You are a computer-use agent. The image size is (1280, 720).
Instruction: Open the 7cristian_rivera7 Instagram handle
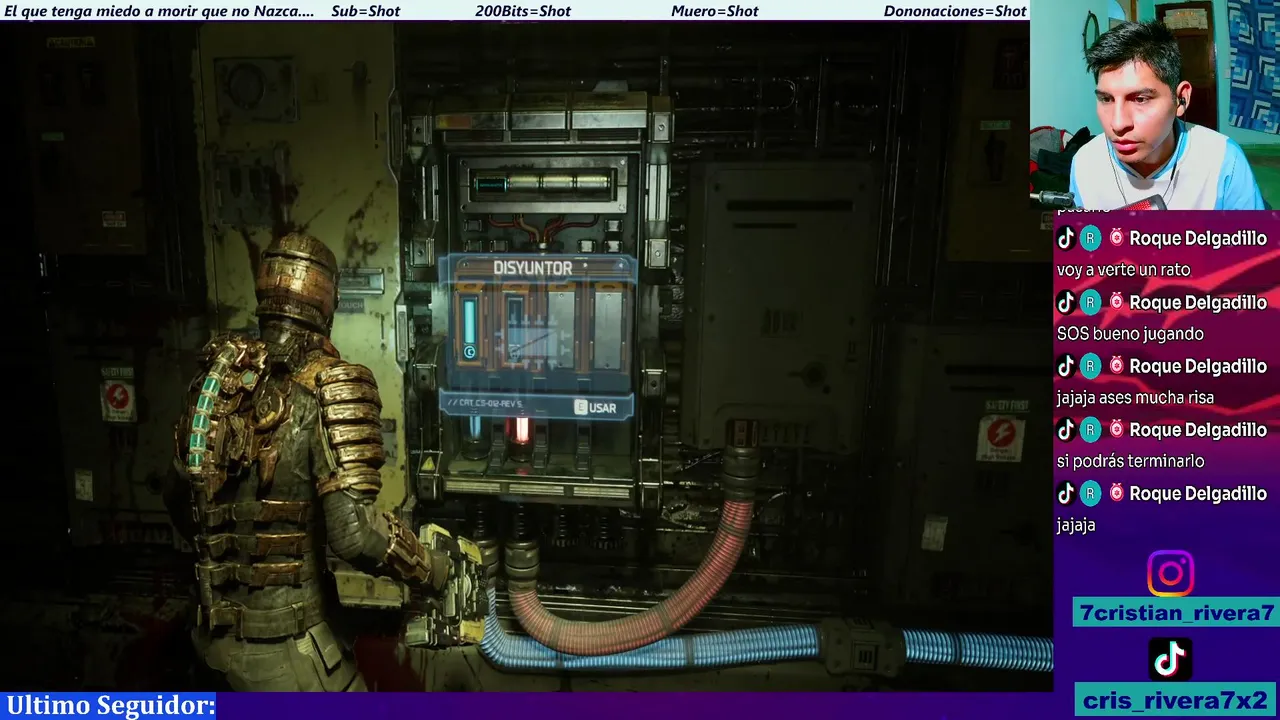pyautogui.click(x=1176, y=613)
